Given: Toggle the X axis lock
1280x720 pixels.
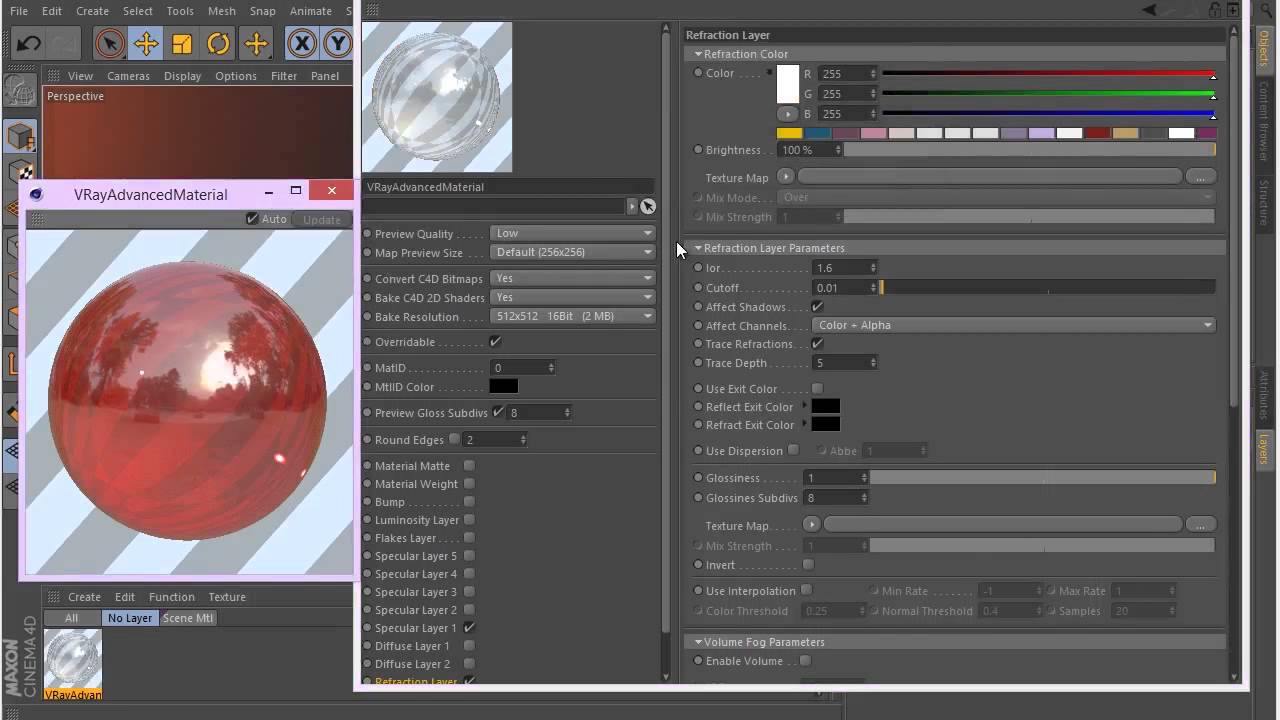Looking at the screenshot, I should click(x=302, y=43).
